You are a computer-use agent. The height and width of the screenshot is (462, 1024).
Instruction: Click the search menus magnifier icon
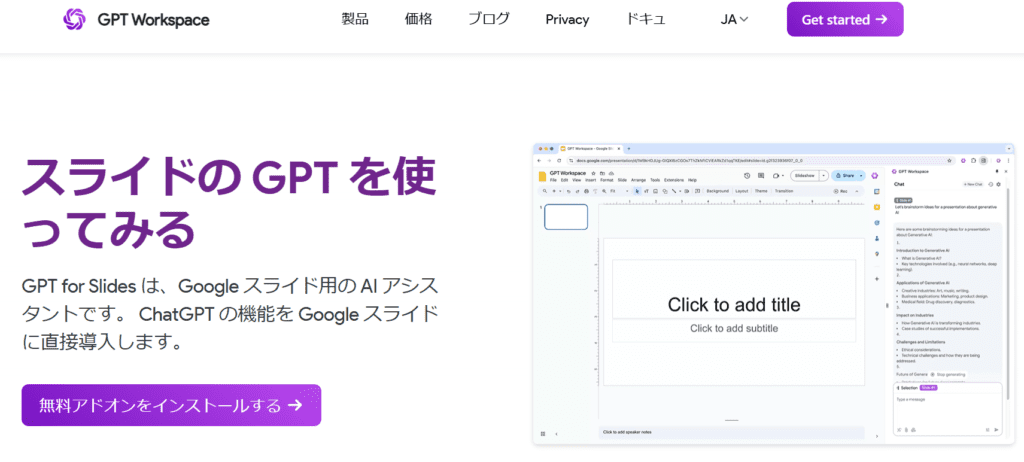(545, 191)
